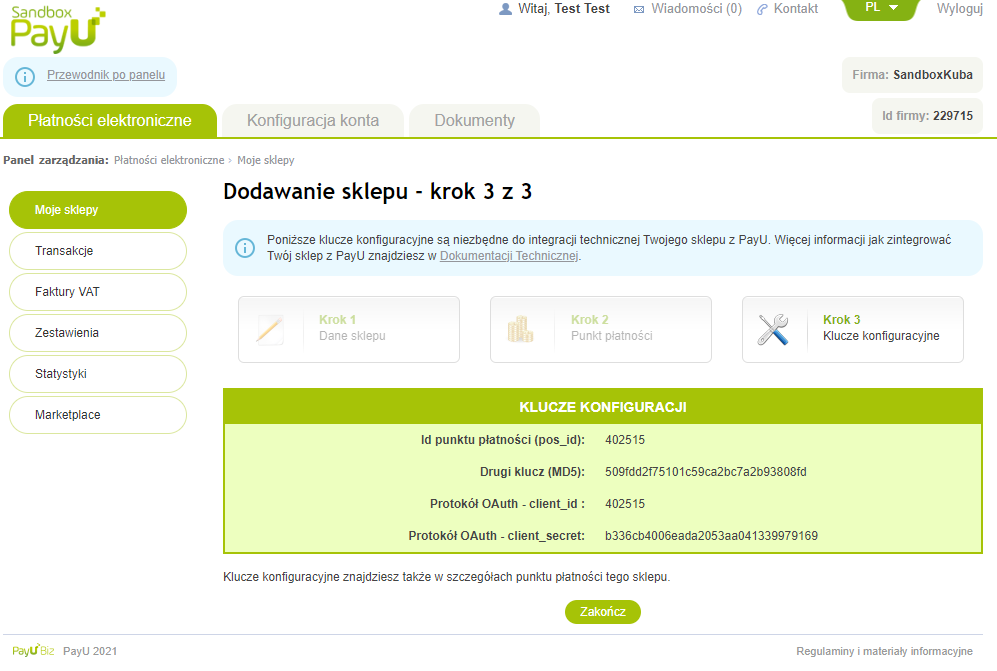
Task: Open Transakcje in the sidebar
Action: (x=98, y=251)
